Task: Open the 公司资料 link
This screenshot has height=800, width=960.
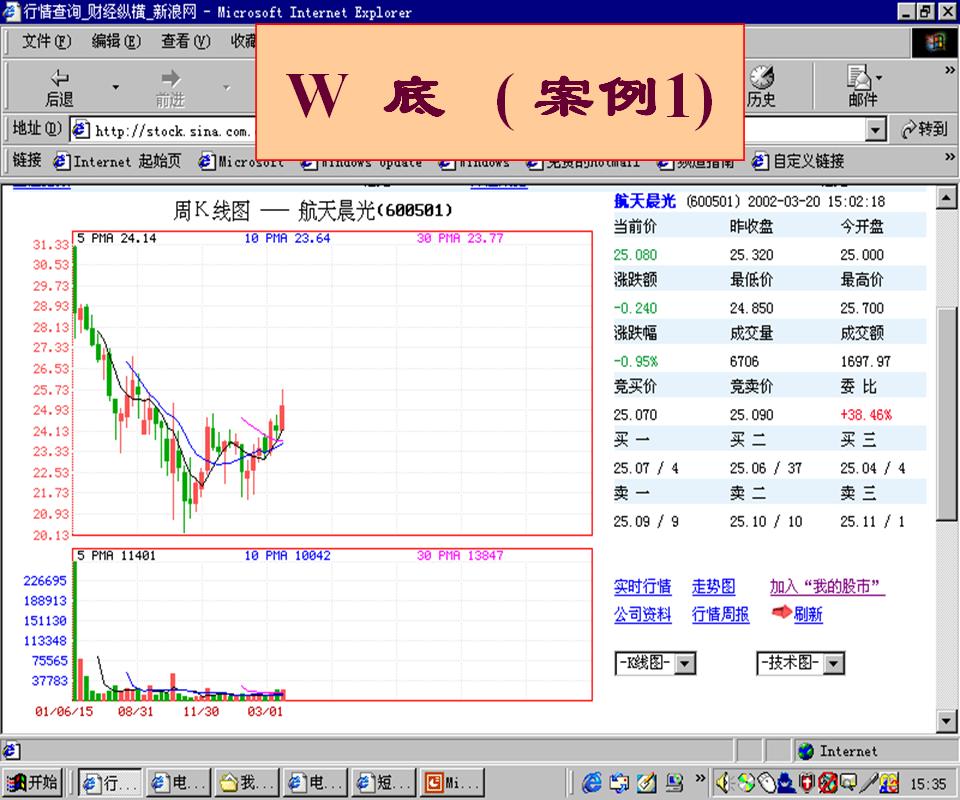Action: point(642,614)
